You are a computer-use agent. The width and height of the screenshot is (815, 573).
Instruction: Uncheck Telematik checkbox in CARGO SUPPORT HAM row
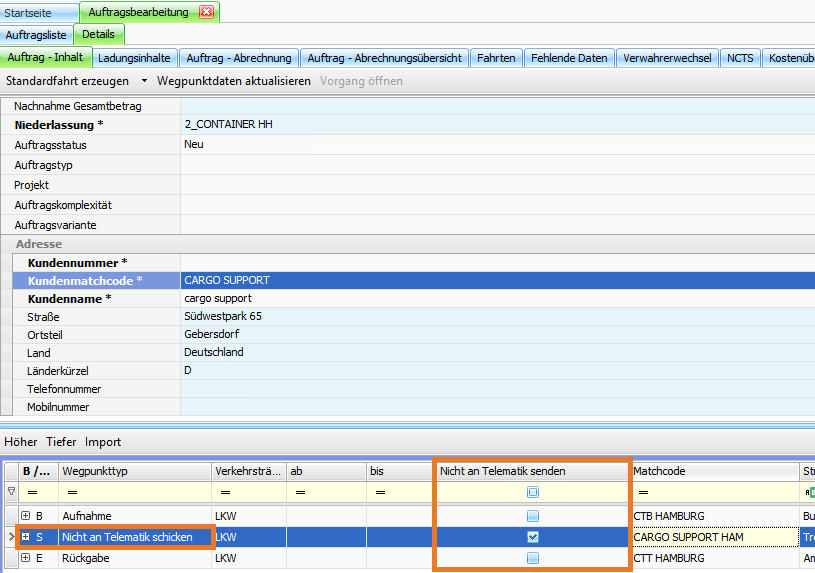(533, 537)
